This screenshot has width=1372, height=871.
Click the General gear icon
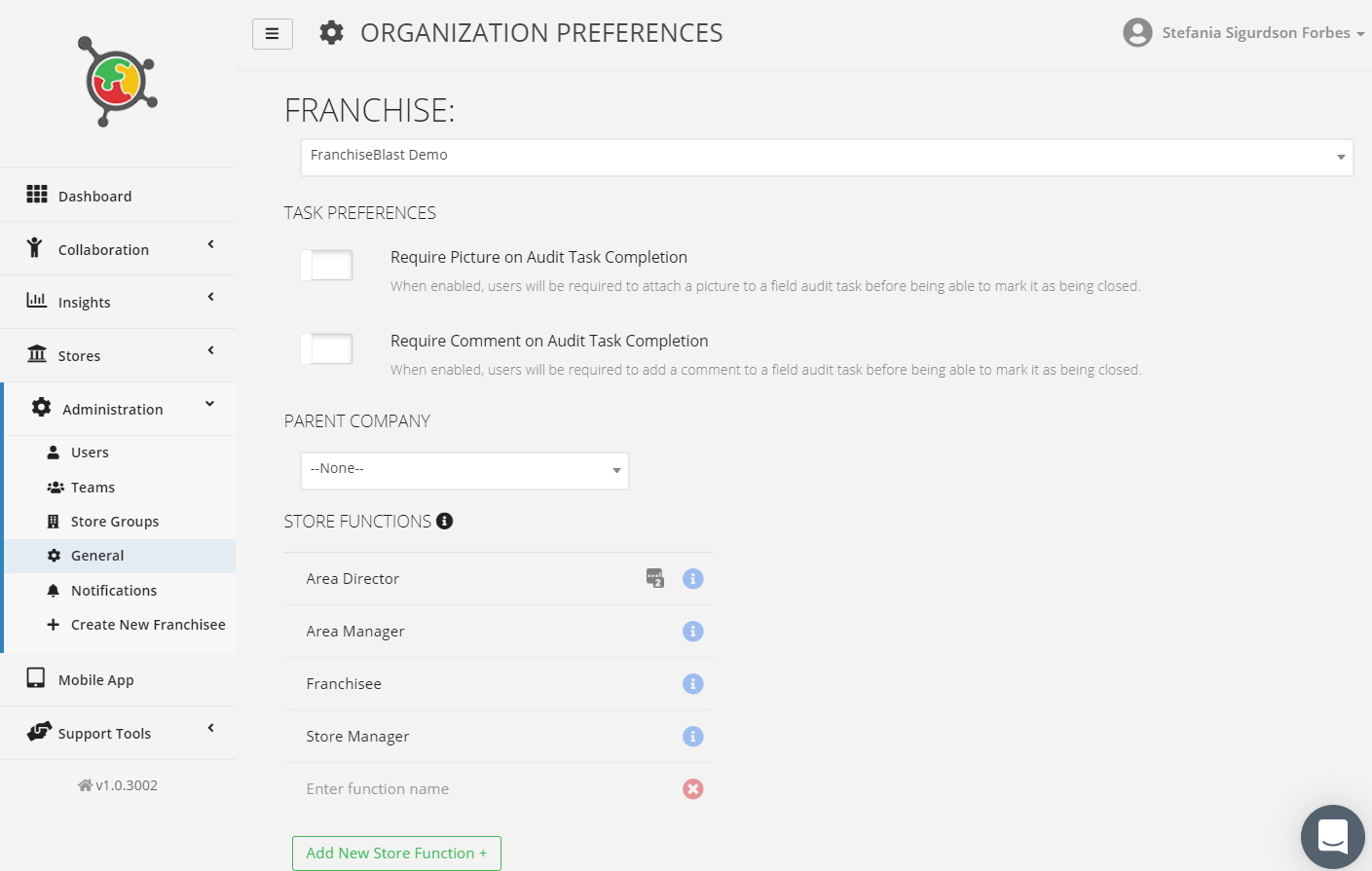coord(54,556)
